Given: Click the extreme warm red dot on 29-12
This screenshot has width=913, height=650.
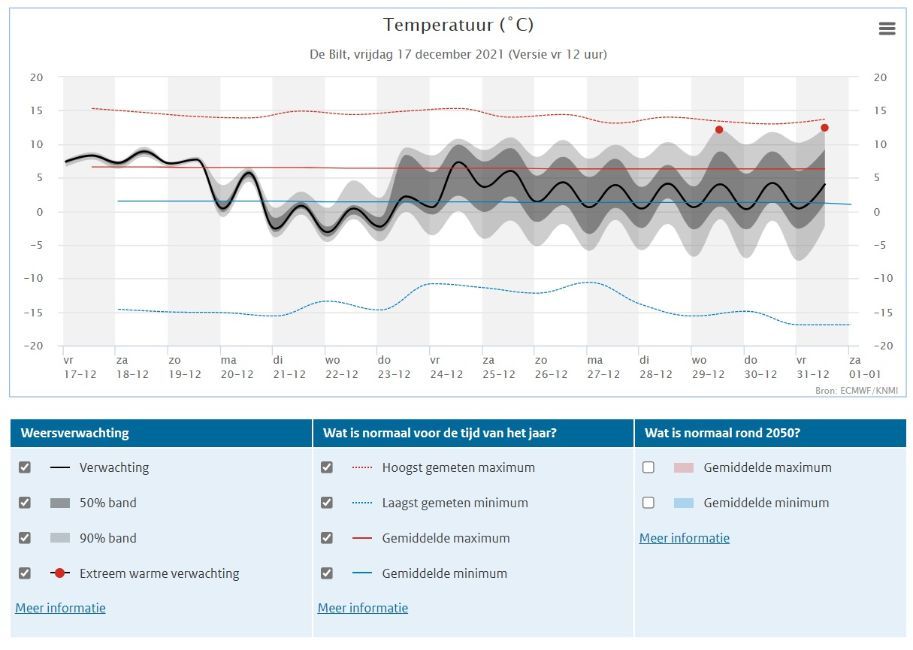Looking at the screenshot, I should (719, 130).
